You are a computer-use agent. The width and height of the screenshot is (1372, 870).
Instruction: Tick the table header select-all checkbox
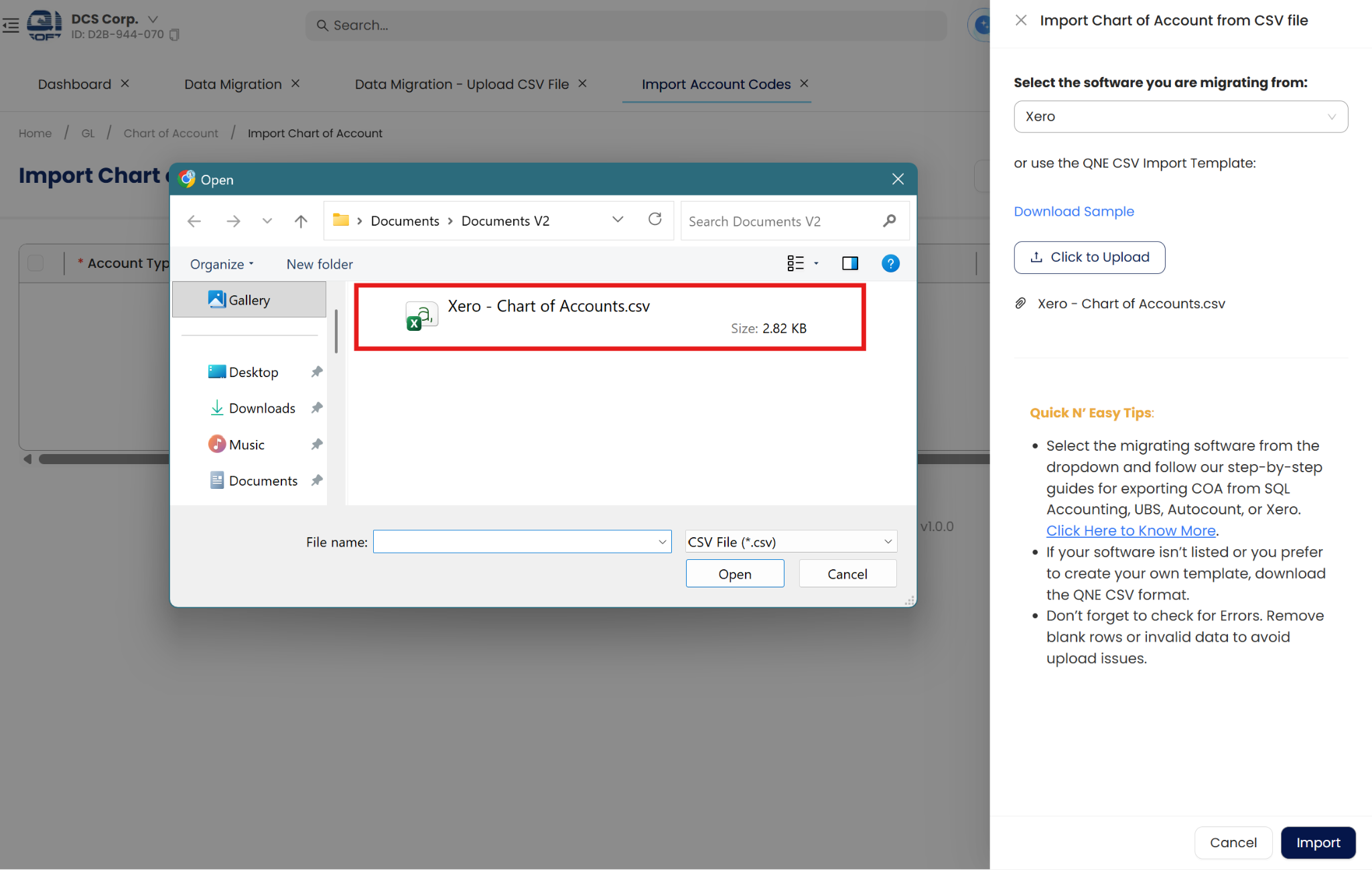[36, 263]
